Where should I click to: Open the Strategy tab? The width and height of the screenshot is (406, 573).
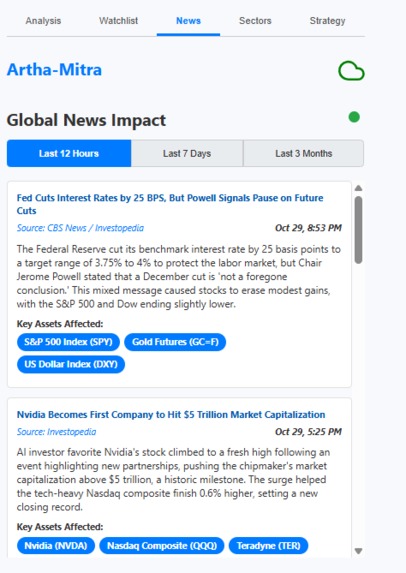[327, 21]
